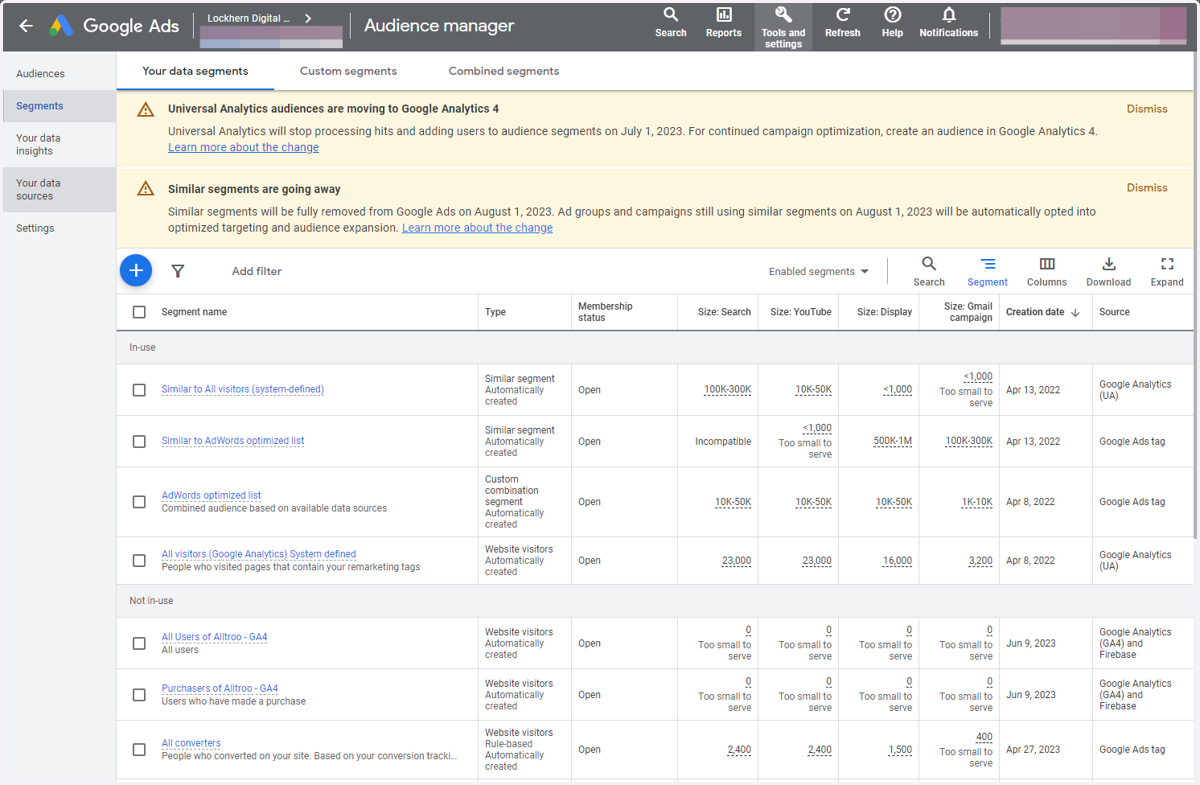The width and height of the screenshot is (1200, 785).
Task: Select Audiences in the sidebar
Action: tap(58, 74)
